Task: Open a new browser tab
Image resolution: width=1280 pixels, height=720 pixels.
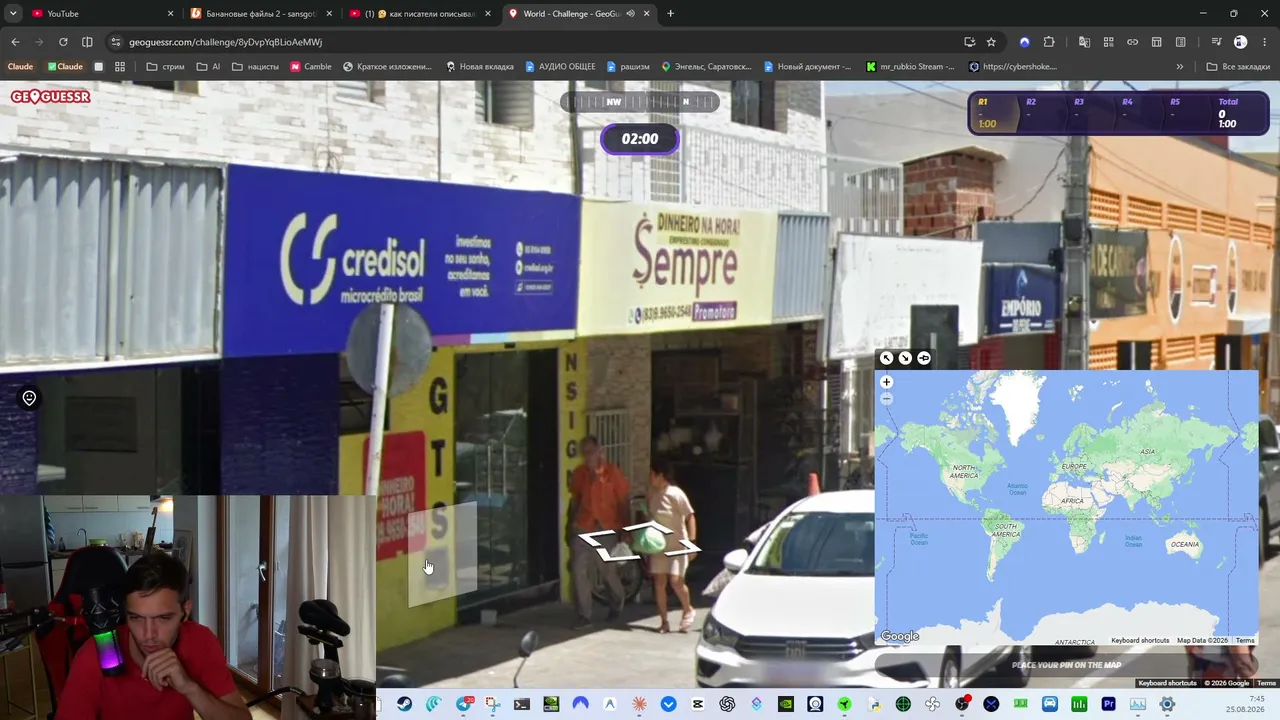Action: [x=670, y=14]
